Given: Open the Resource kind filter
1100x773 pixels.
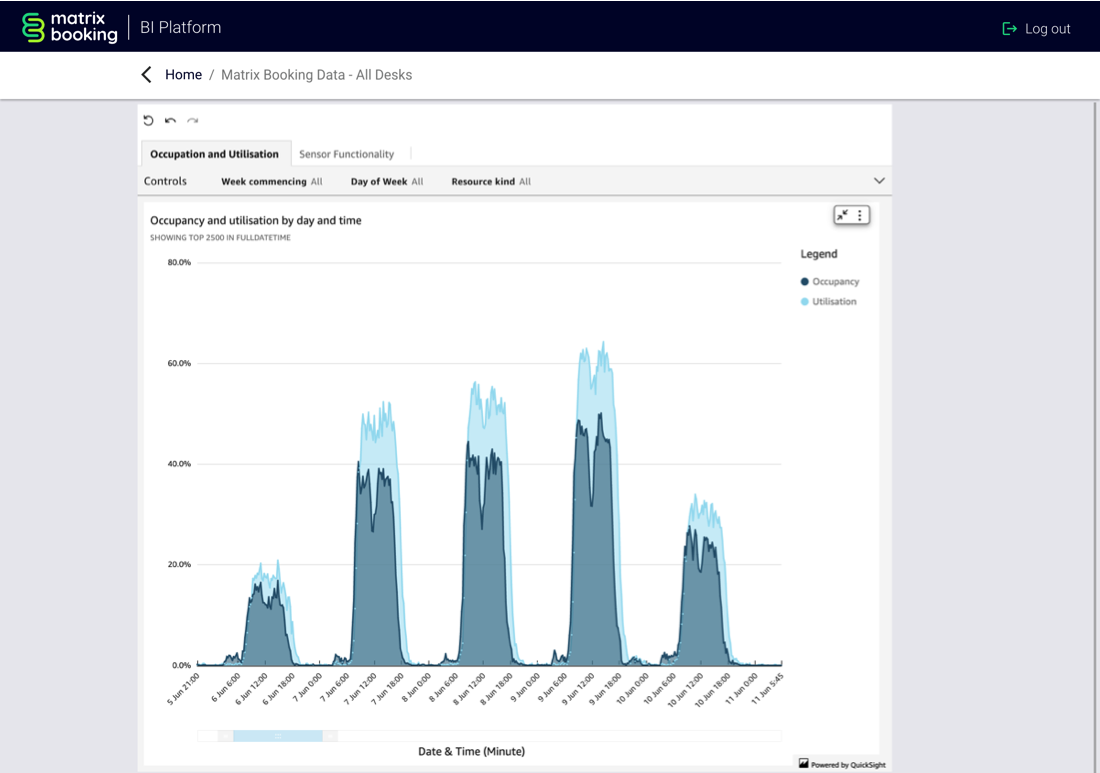Looking at the screenshot, I should coord(490,182).
